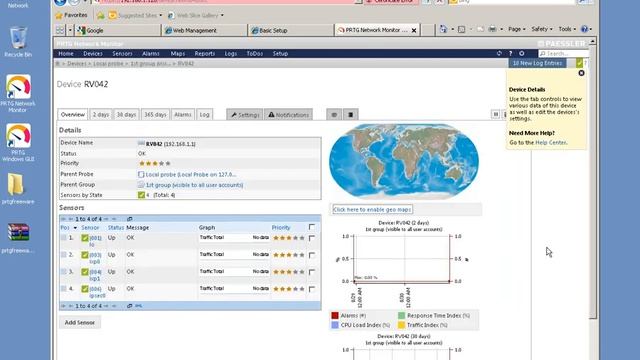
Task: Click green checkmark status icon beside log entries
Action: coord(579,63)
